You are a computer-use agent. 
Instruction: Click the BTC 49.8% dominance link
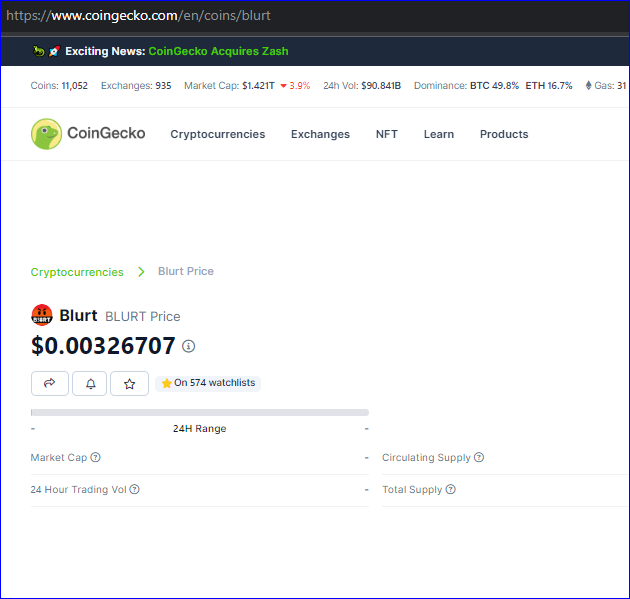coord(494,86)
